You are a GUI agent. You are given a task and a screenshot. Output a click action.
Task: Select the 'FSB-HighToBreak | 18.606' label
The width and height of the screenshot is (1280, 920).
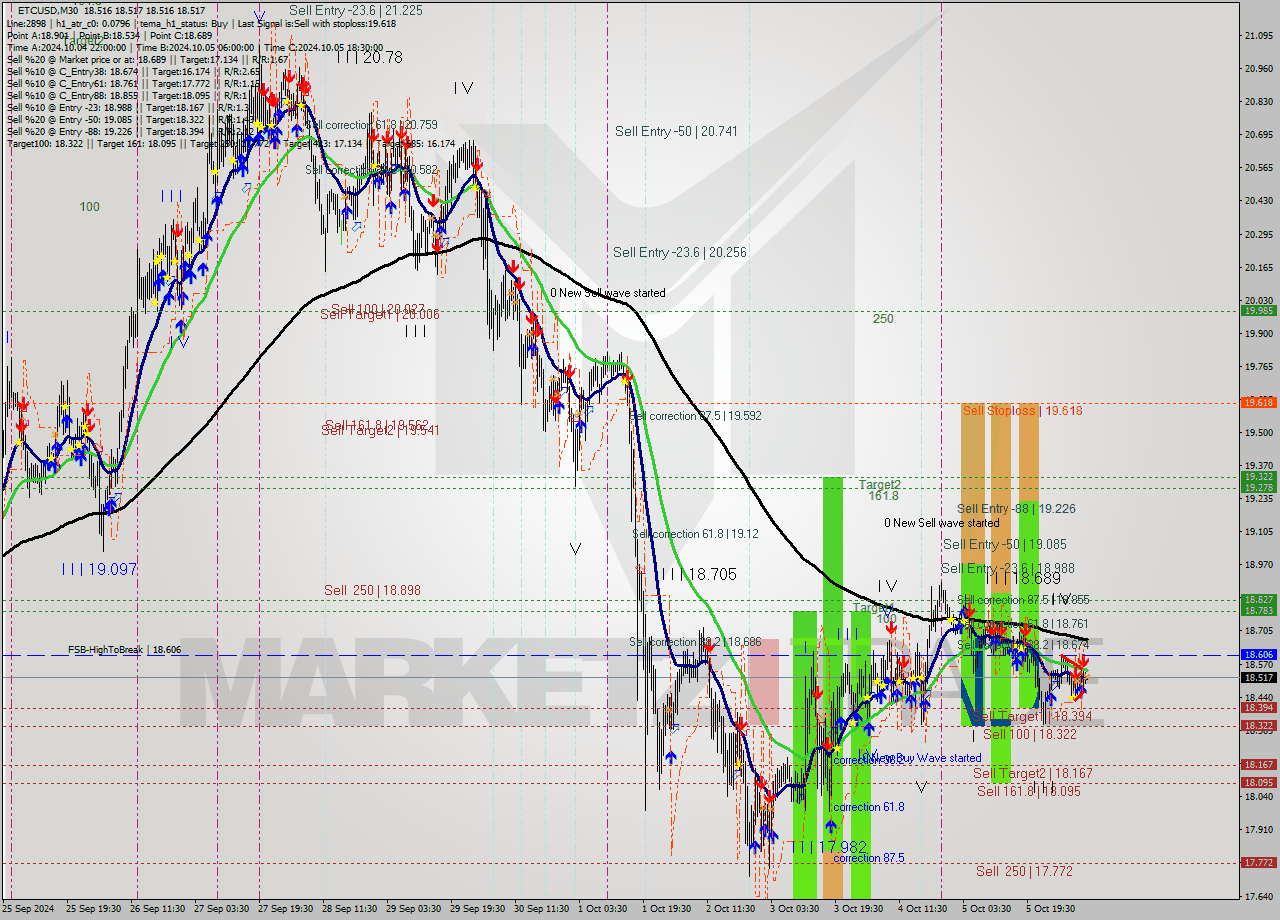click(124, 650)
